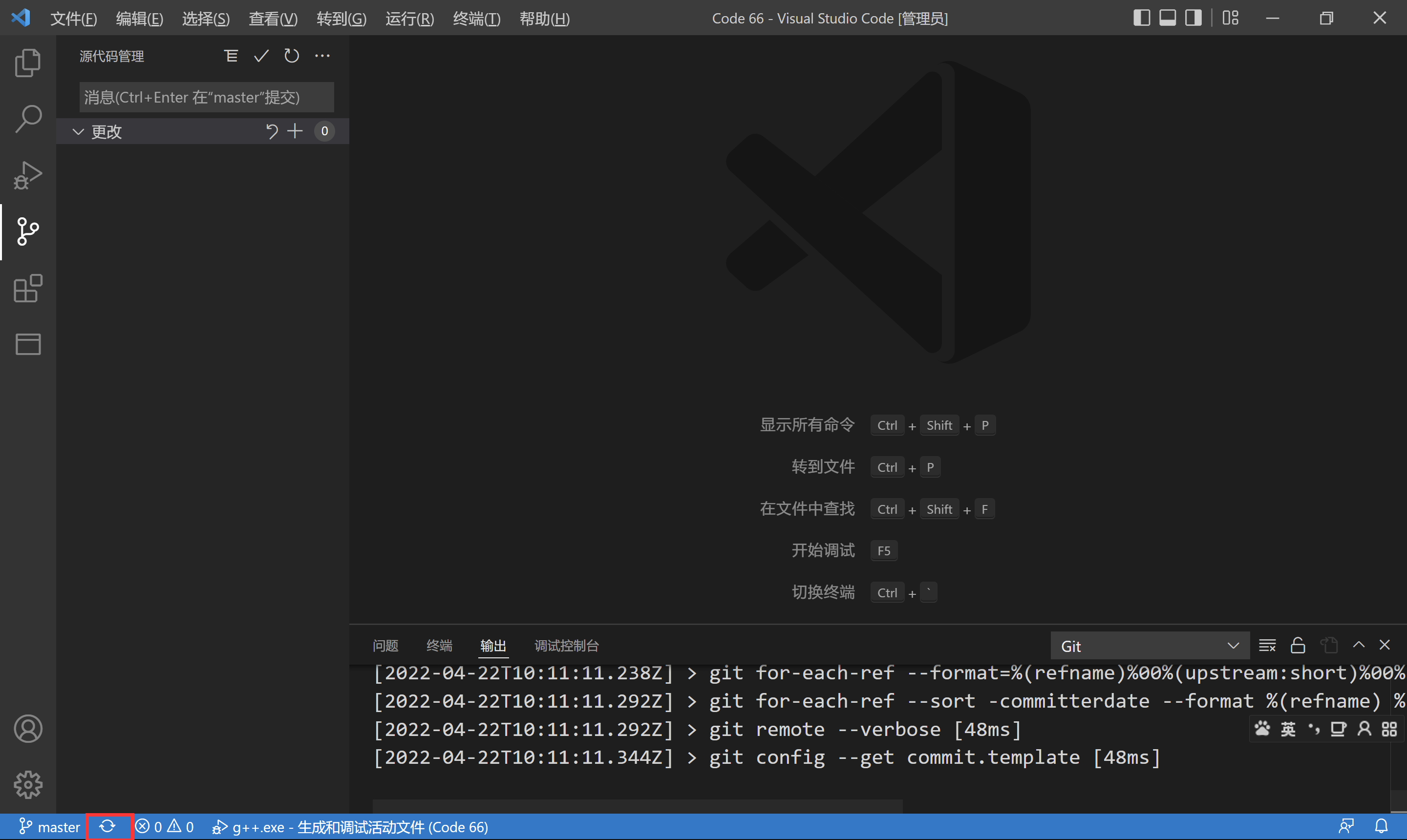Open the 运行(R) menu
1407x840 pixels.
pos(409,19)
